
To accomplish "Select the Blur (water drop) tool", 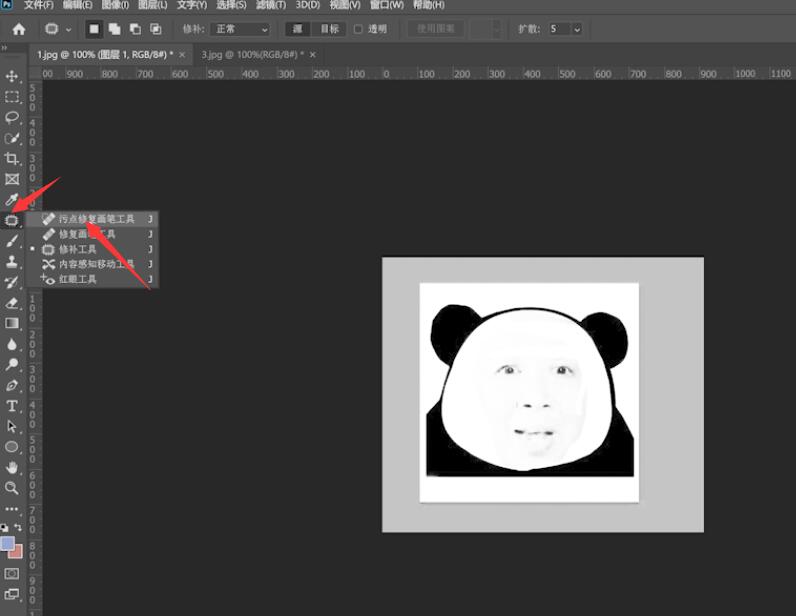I will [12, 344].
